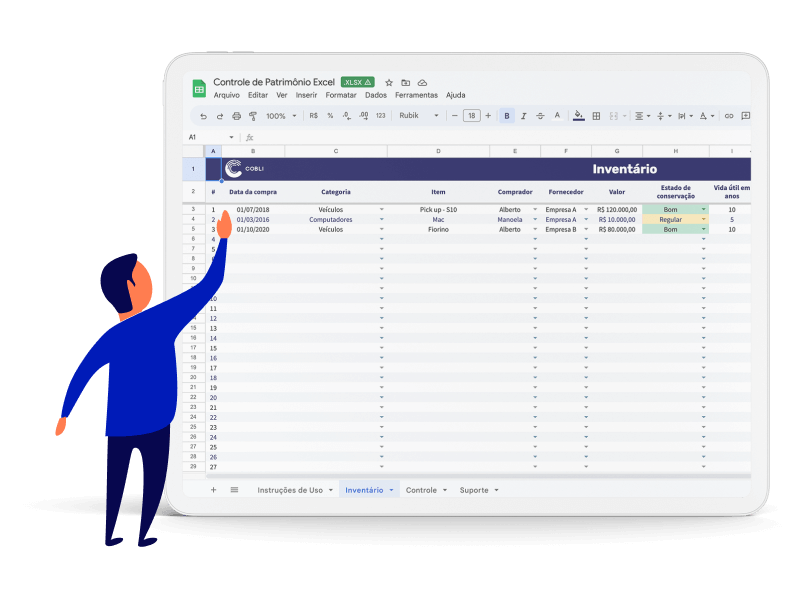Viewport: 789px width, 600px height.
Task: Select cell with date 01/03/2016
Action: (253, 219)
